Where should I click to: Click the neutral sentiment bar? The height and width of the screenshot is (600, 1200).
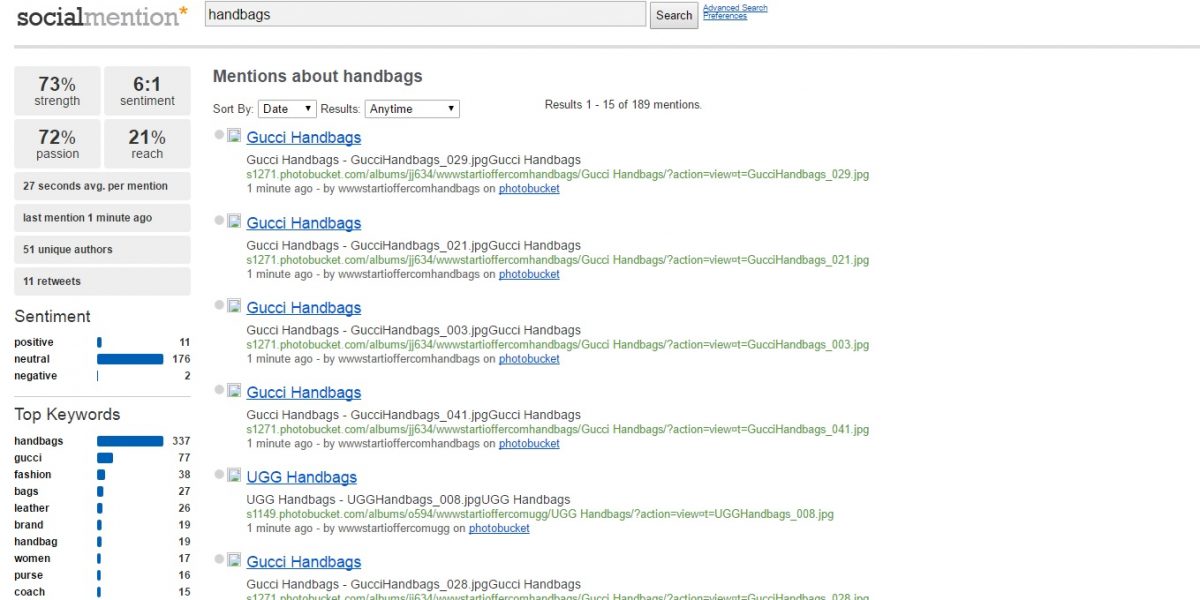130,359
